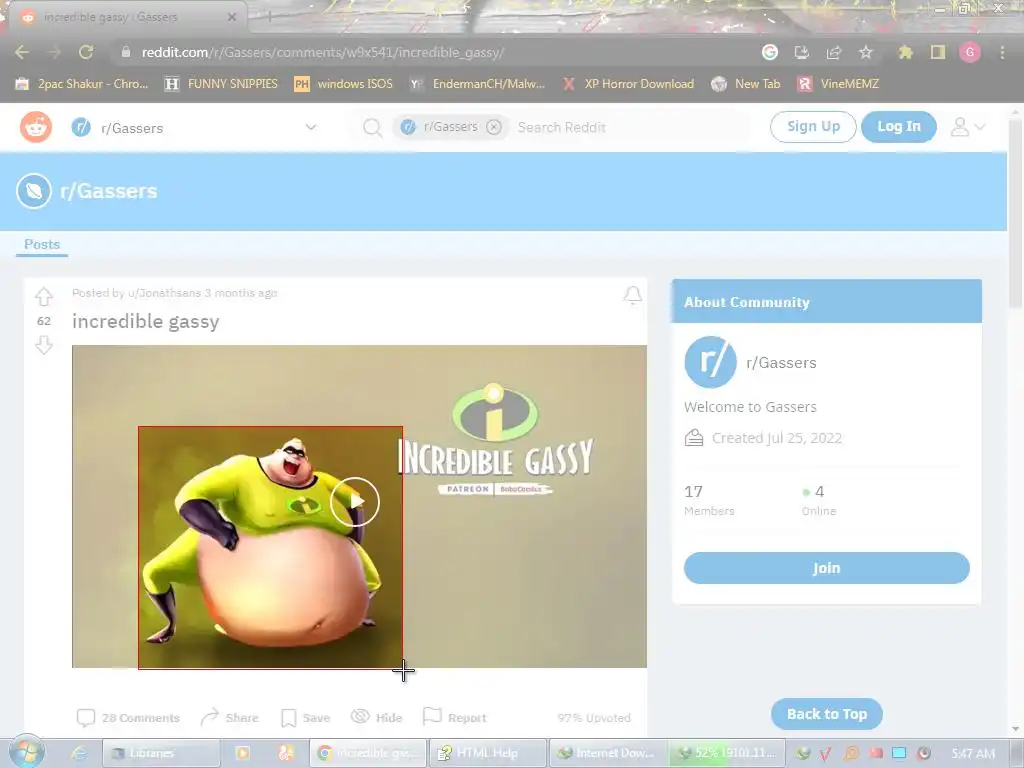Click the incredible gassy post title

146,321
